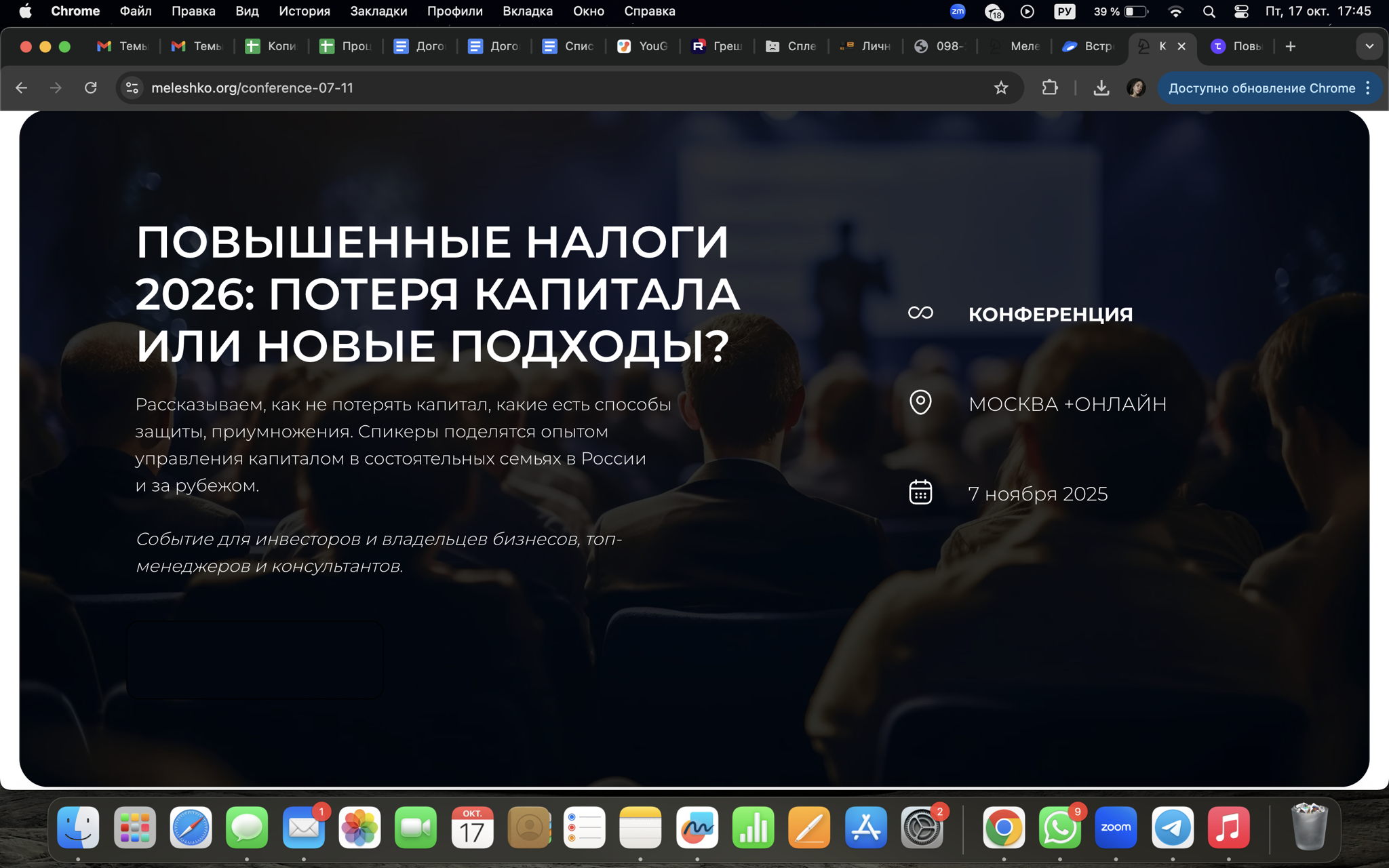
Task: Open the battery status menu
Action: pyautogui.click(x=1136, y=11)
